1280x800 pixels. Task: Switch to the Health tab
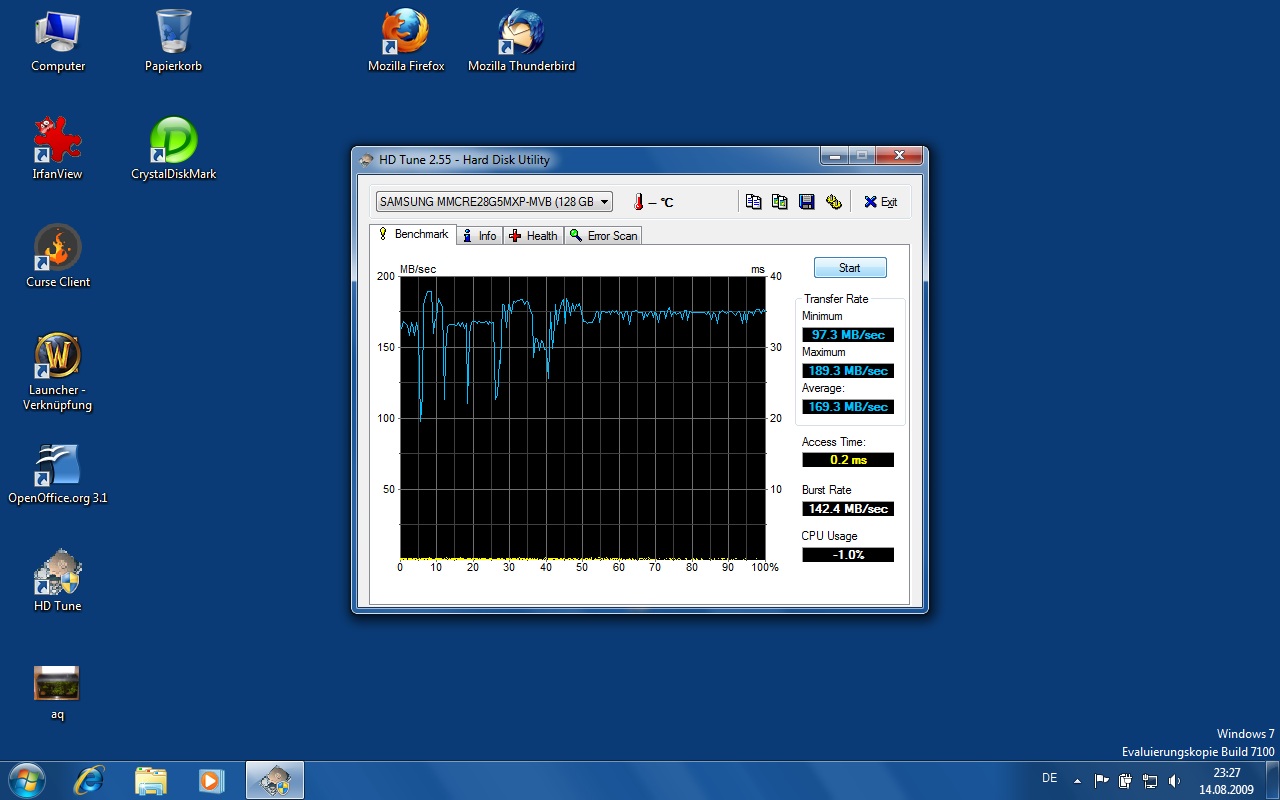[533, 236]
